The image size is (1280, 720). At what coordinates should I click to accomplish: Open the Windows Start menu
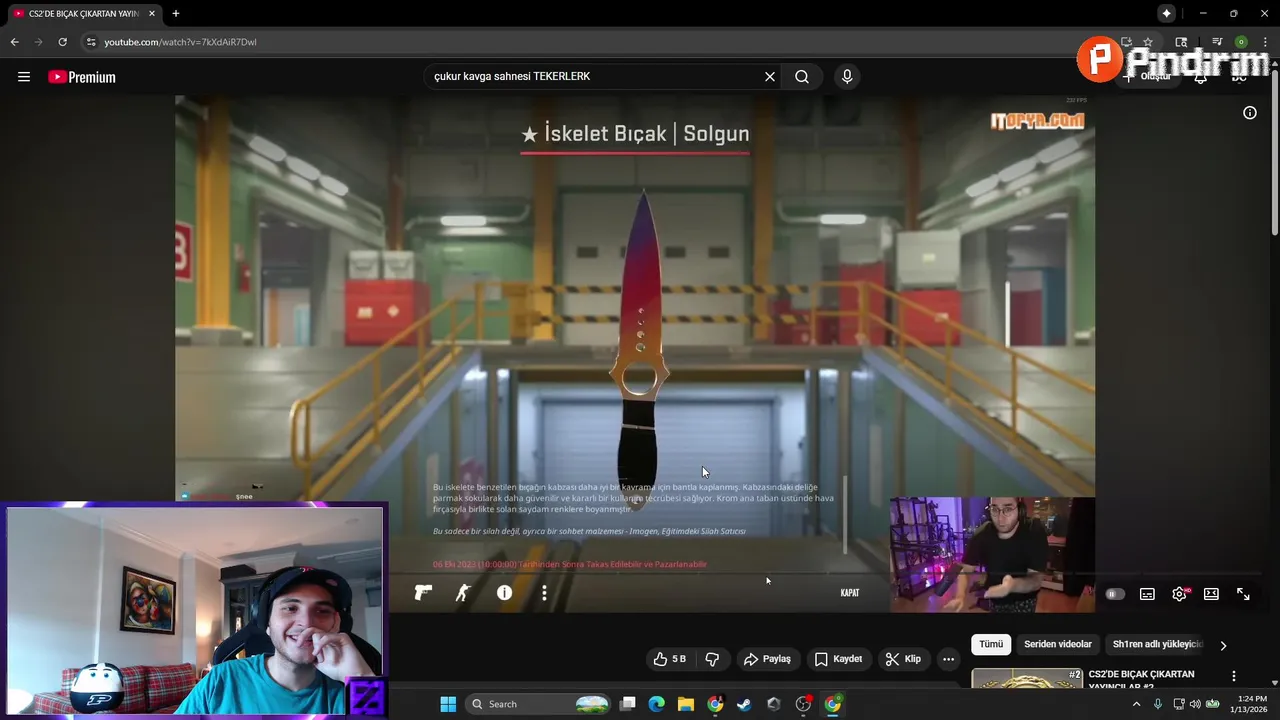pos(448,704)
